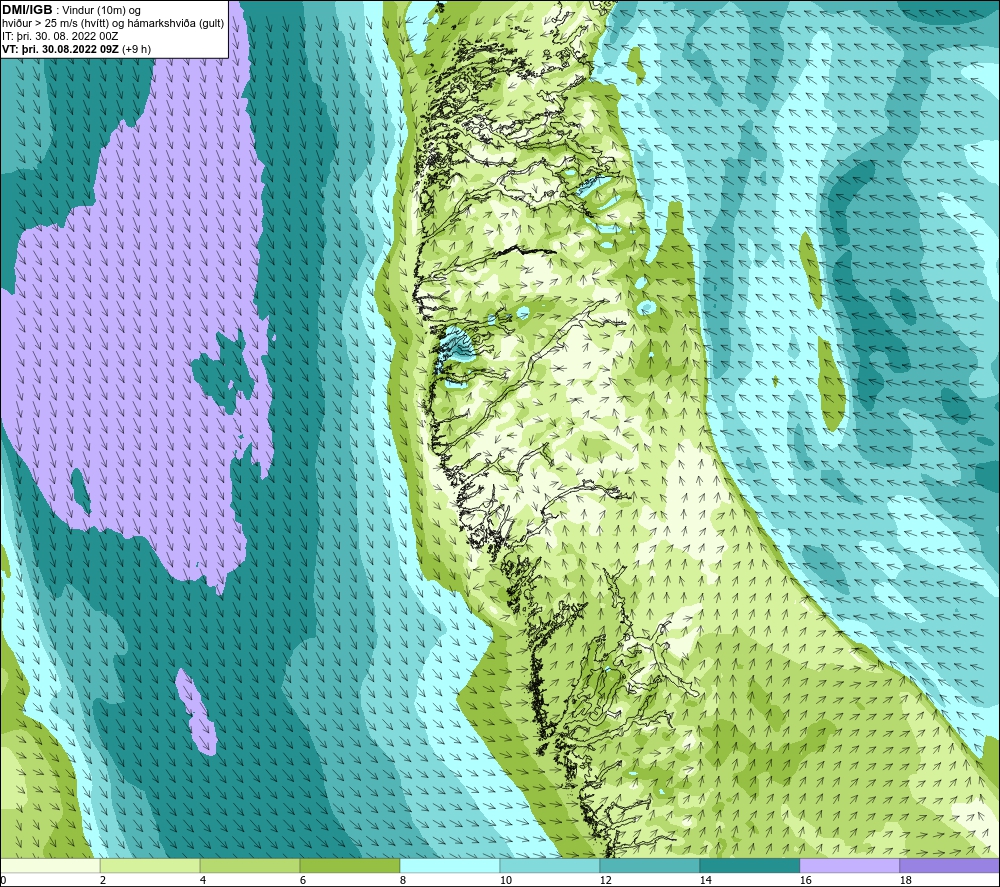Image resolution: width=1000 pixels, height=887 pixels.
Task: Click the 'IT: þri. 30. 08. 2022 00Z' line
Action: point(60,36)
